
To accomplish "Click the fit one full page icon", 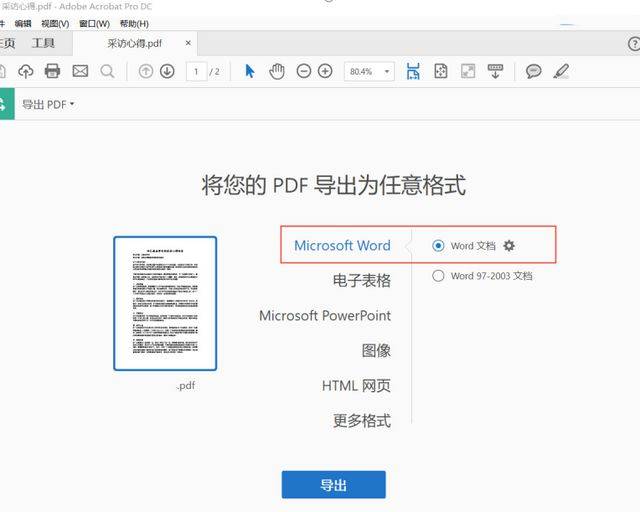I will point(441,71).
